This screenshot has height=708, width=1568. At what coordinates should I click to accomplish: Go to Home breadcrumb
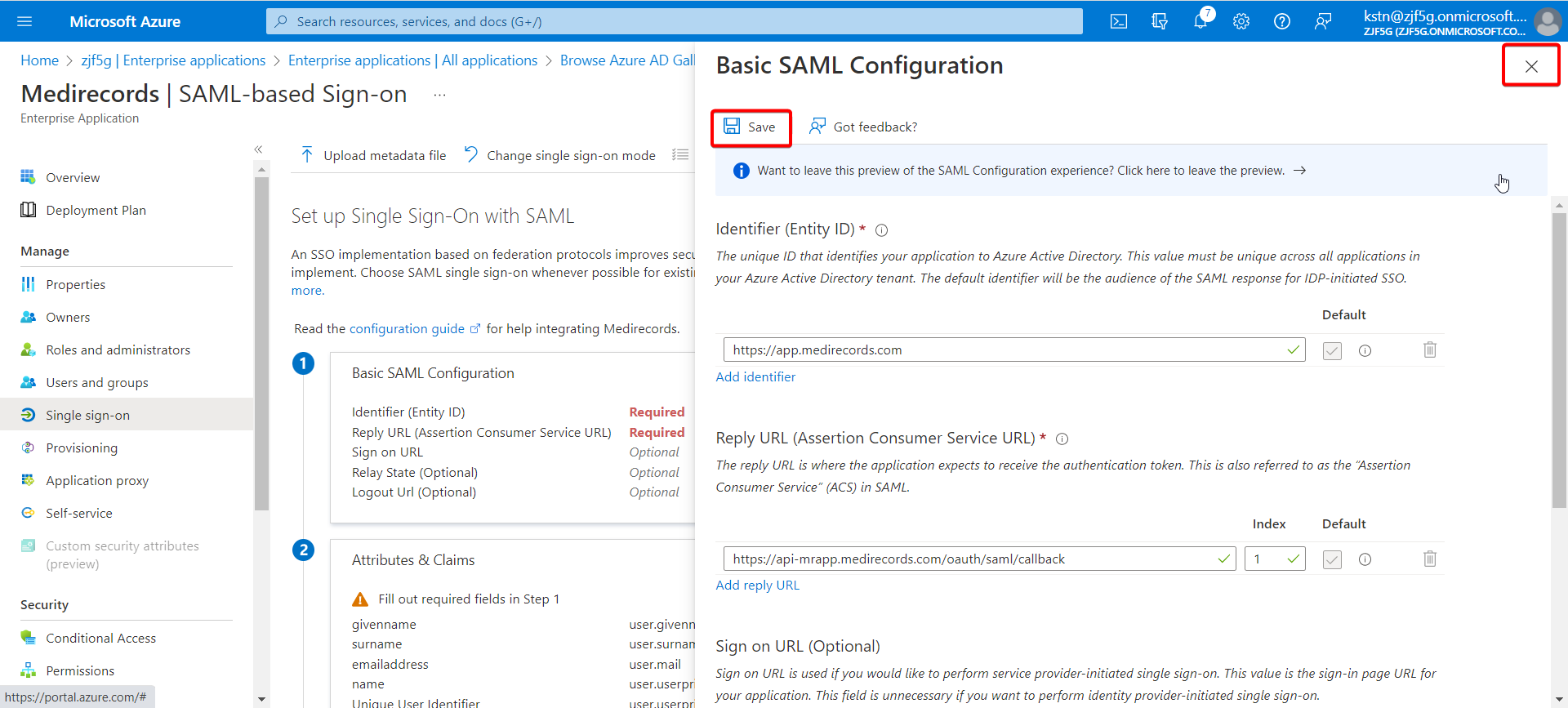(39, 60)
